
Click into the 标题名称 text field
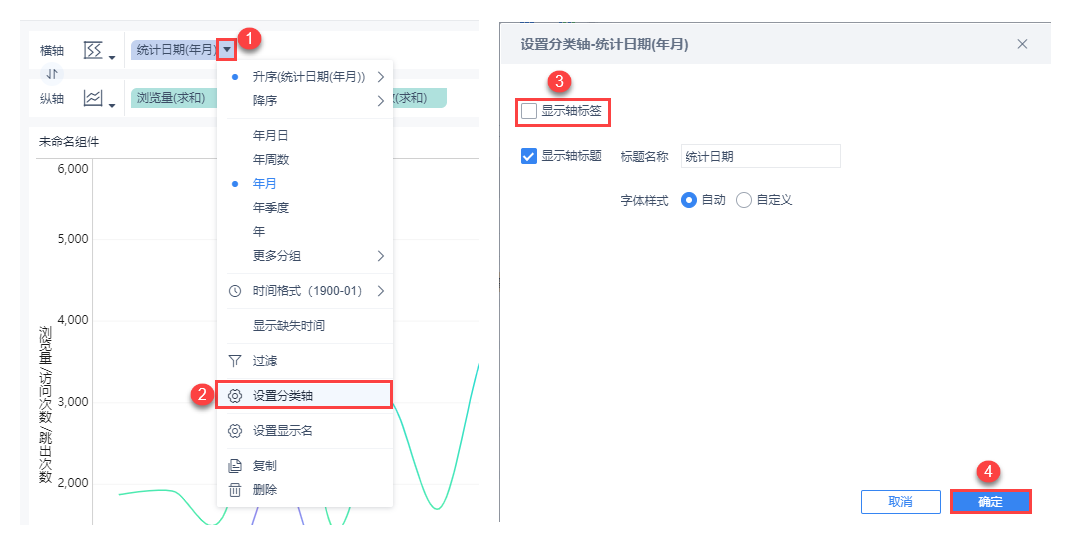760,156
